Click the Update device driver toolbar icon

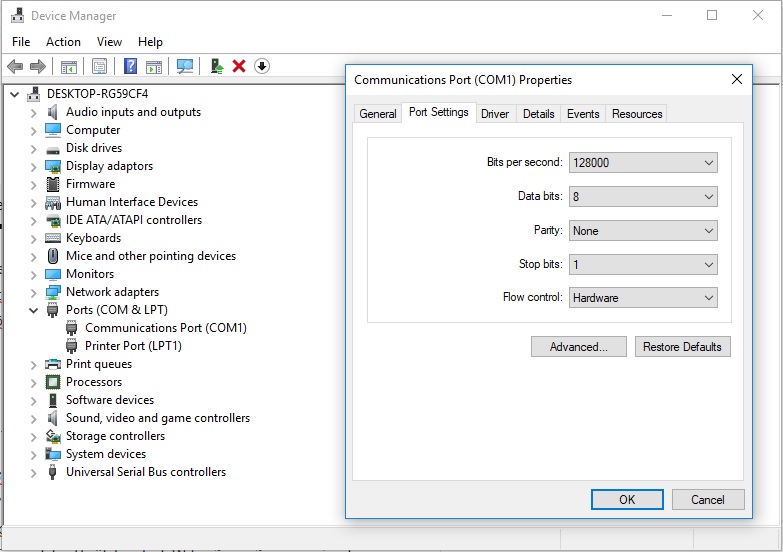[x=216, y=66]
